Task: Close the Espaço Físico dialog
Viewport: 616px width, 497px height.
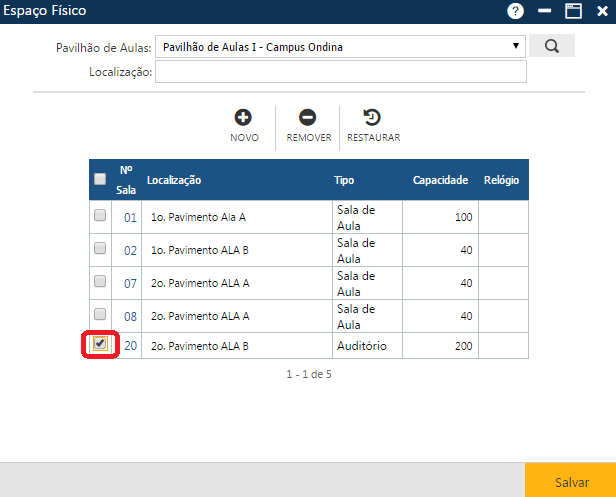Action: click(x=601, y=11)
